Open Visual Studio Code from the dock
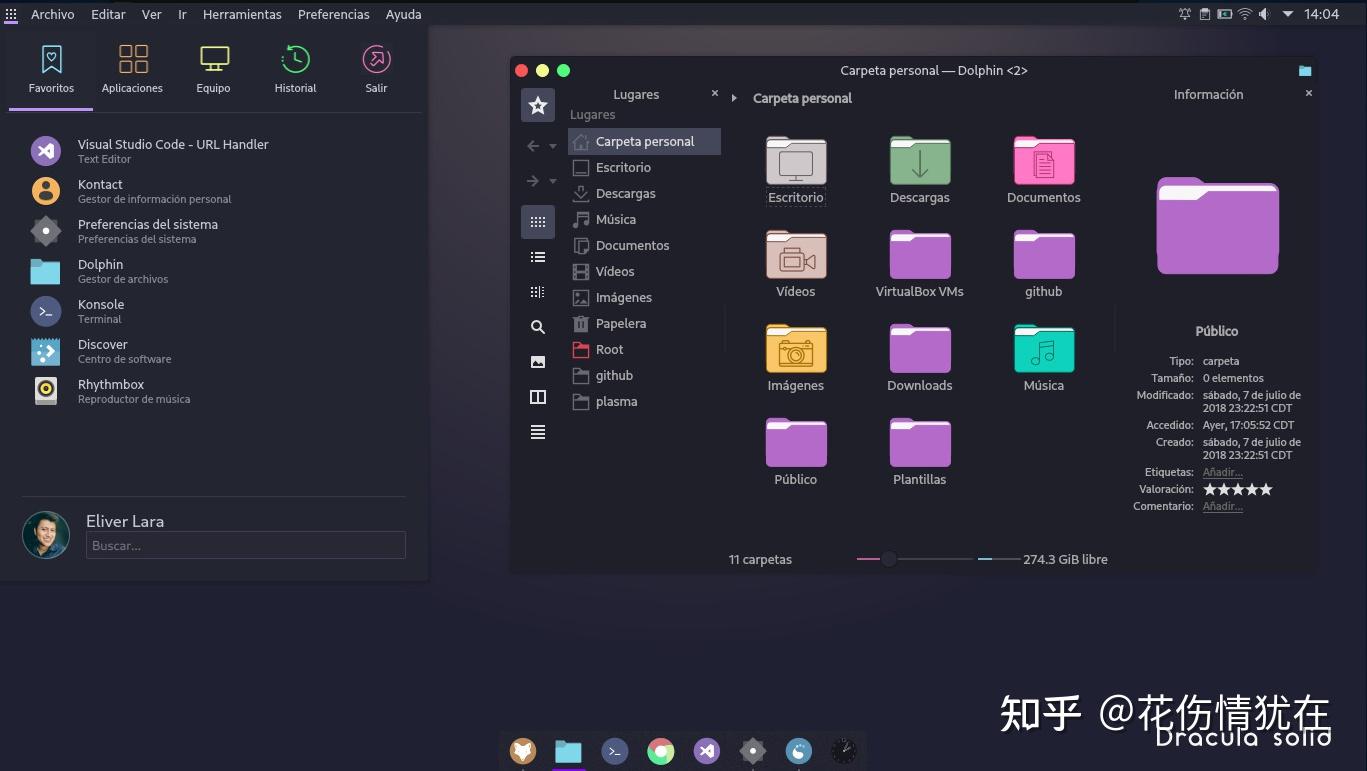 706,751
